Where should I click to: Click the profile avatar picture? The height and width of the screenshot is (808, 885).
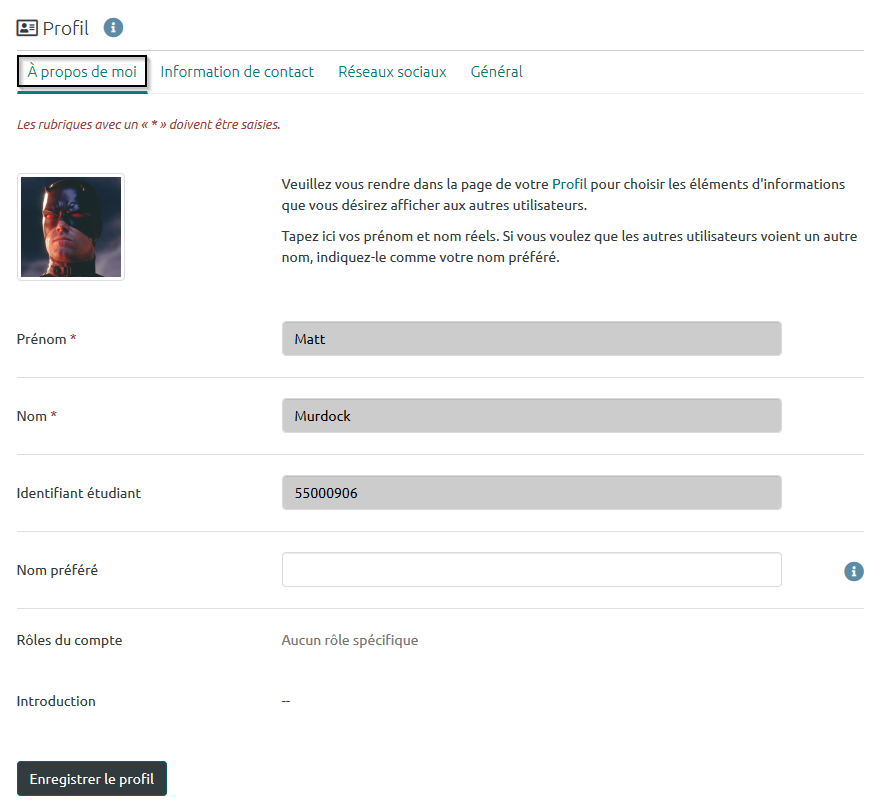click(71, 227)
